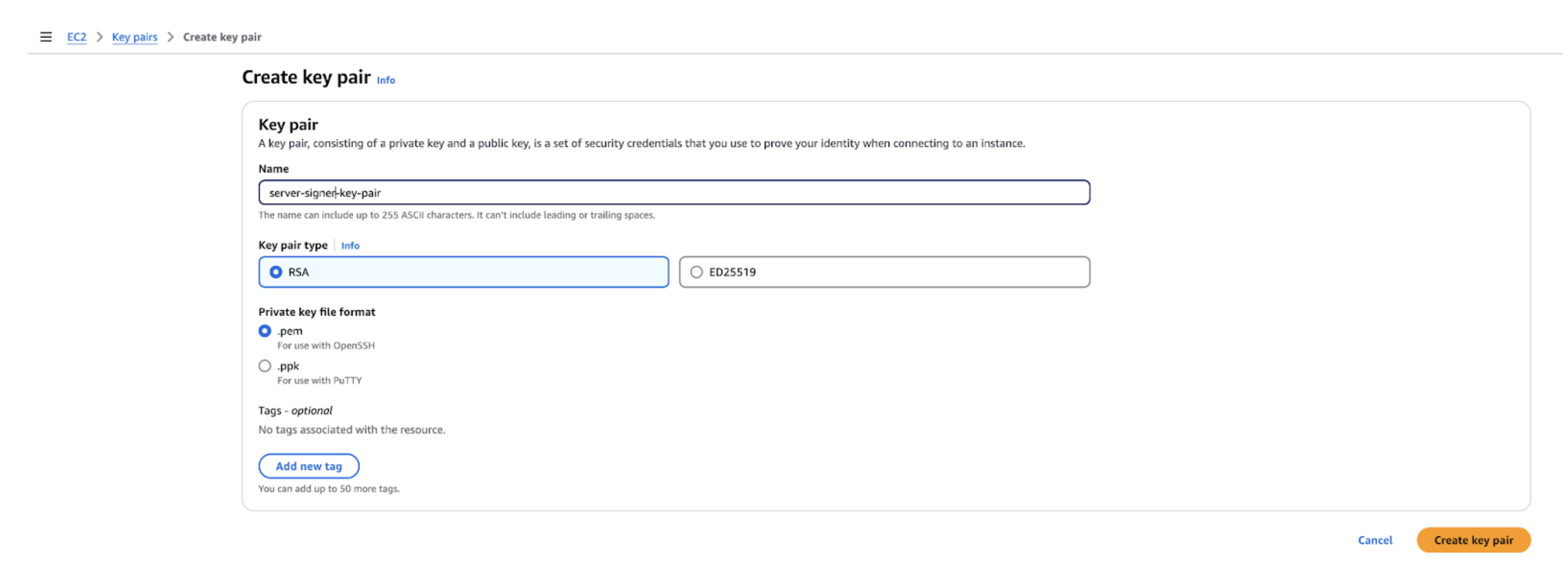The width and height of the screenshot is (1568, 581).
Task: Click the Add new tag button
Action: pyautogui.click(x=309, y=466)
